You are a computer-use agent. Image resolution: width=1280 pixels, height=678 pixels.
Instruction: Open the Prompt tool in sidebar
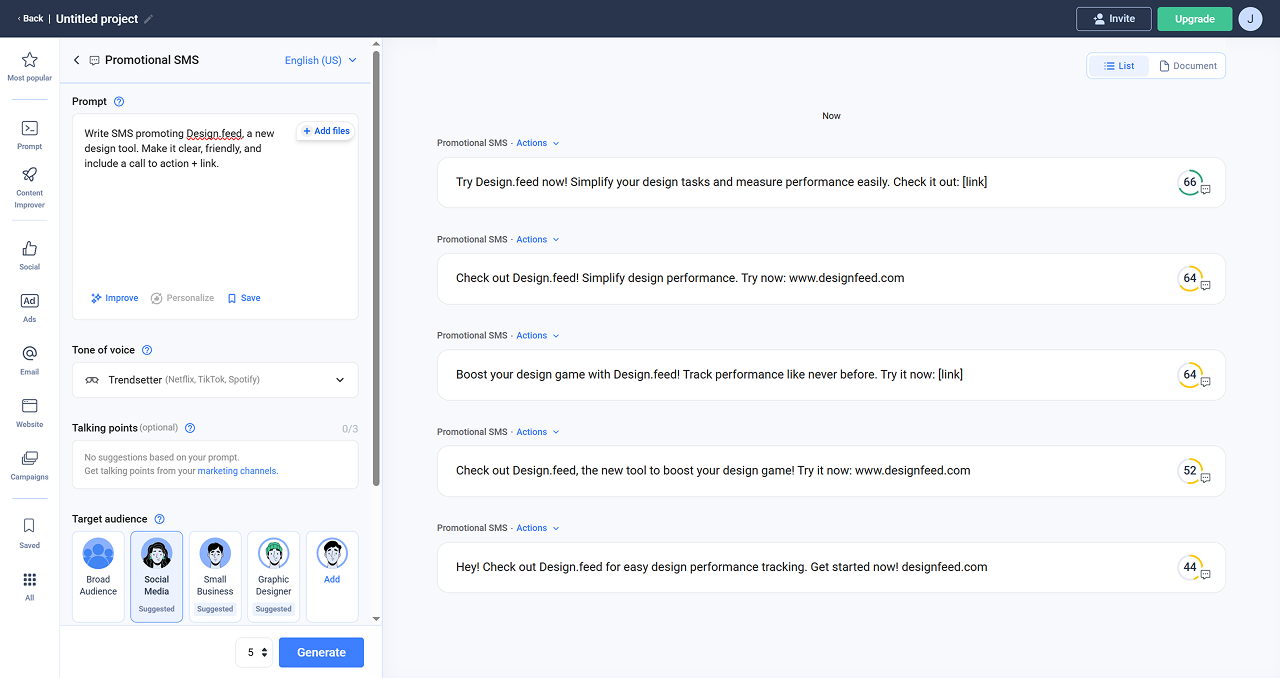[29, 134]
